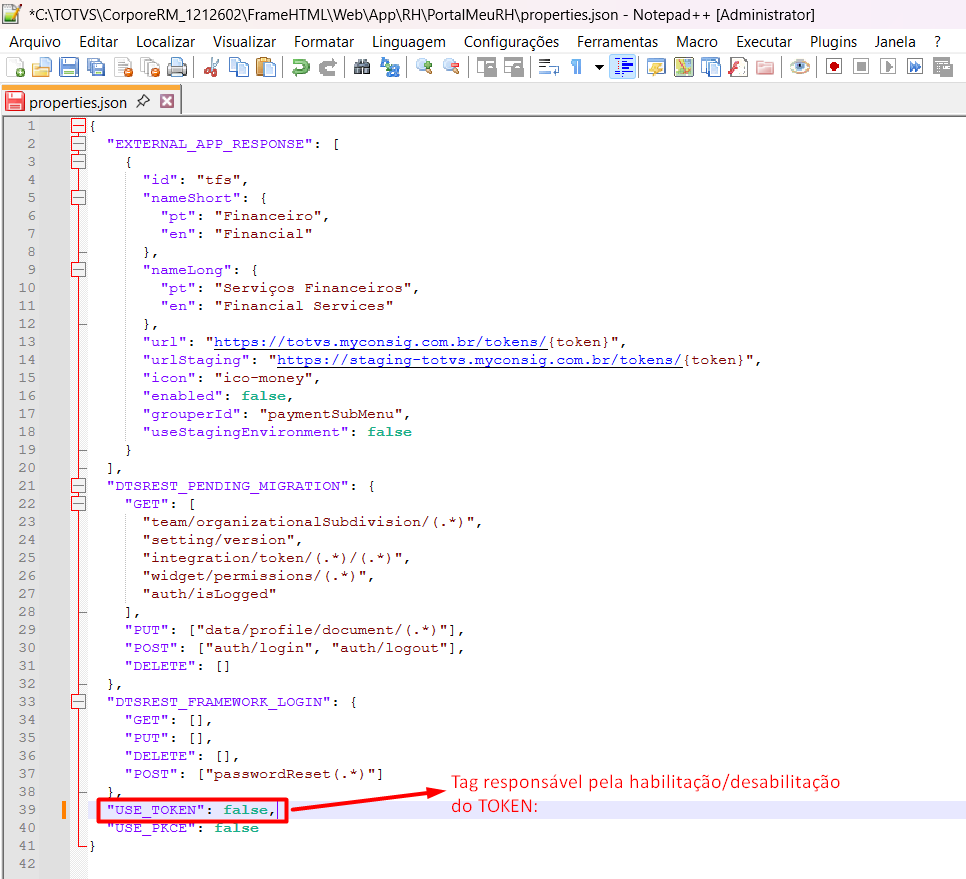Close the properties.json tab
This screenshot has width=966, height=879.
tap(167, 101)
